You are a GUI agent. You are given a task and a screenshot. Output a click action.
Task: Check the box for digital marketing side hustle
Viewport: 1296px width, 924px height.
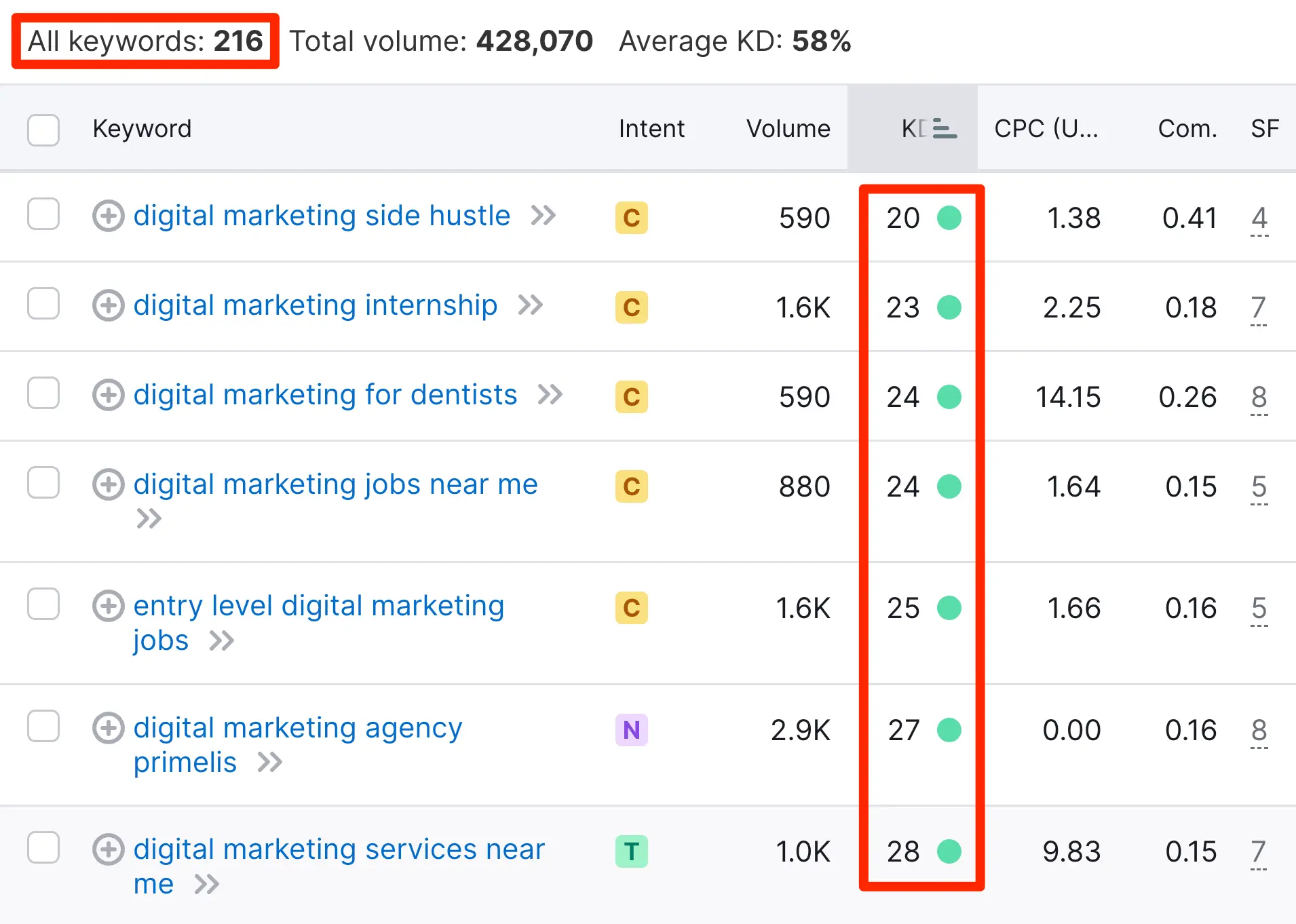tap(43, 214)
